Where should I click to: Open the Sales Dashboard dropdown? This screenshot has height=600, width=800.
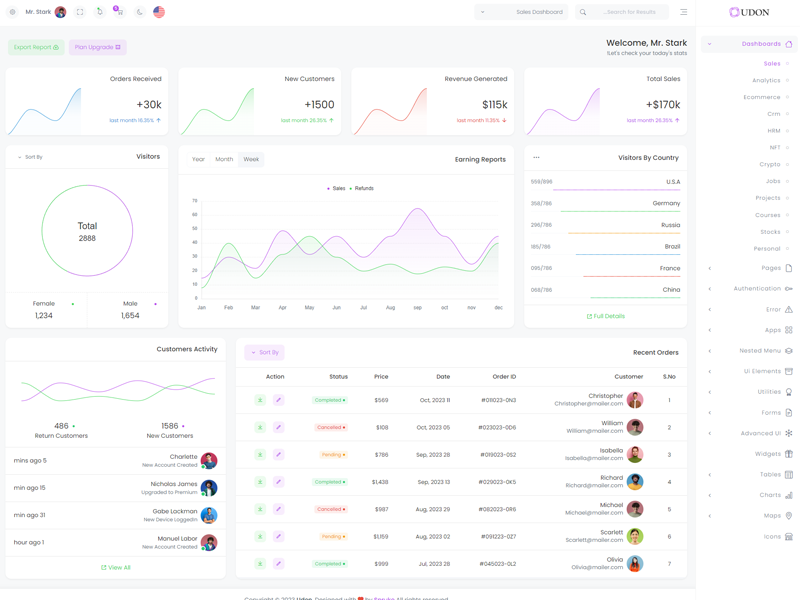pos(521,12)
